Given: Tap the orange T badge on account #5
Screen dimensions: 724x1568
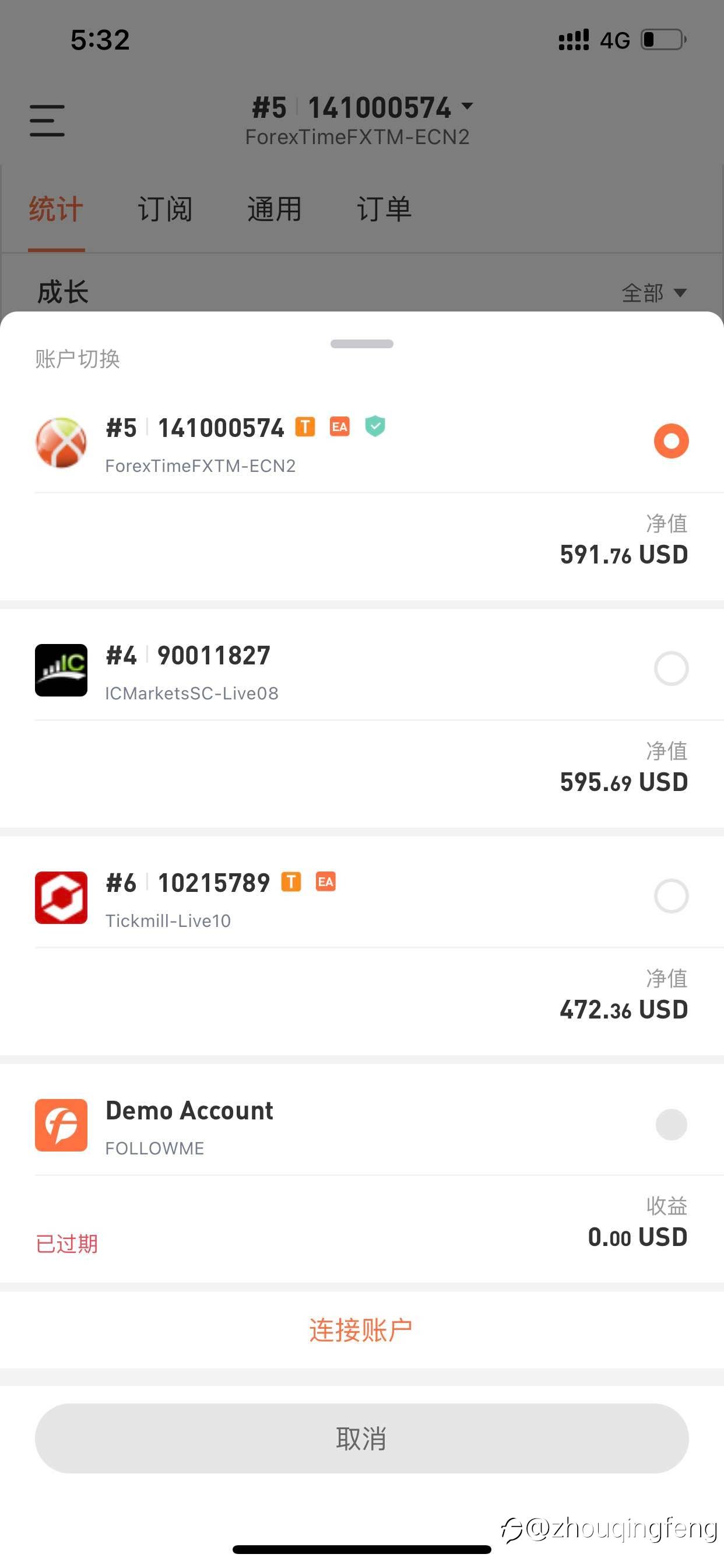Looking at the screenshot, I should point(305,426).
